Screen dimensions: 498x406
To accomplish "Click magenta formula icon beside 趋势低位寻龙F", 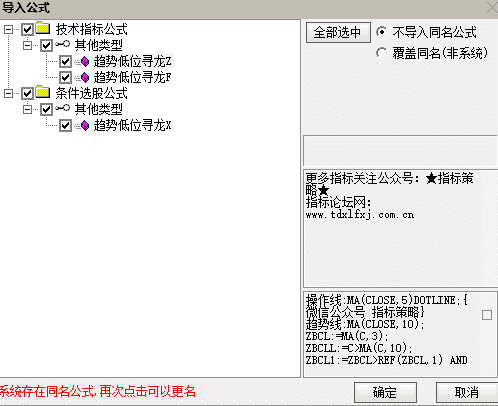I will pyautogui.click(x=85, y=77).
